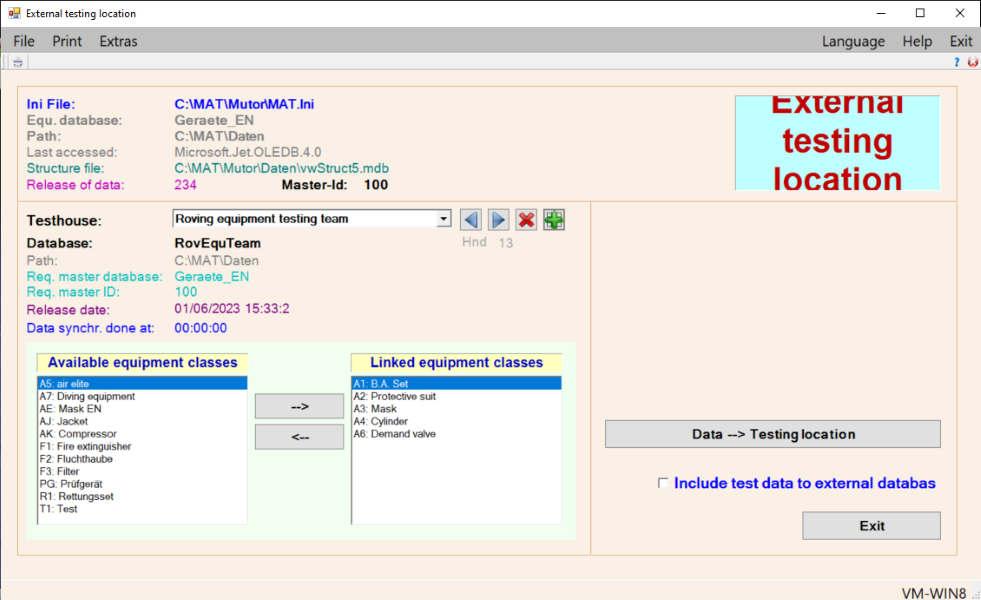
Task: Enable Include test data to external database
Action: [x=662, y=484]
